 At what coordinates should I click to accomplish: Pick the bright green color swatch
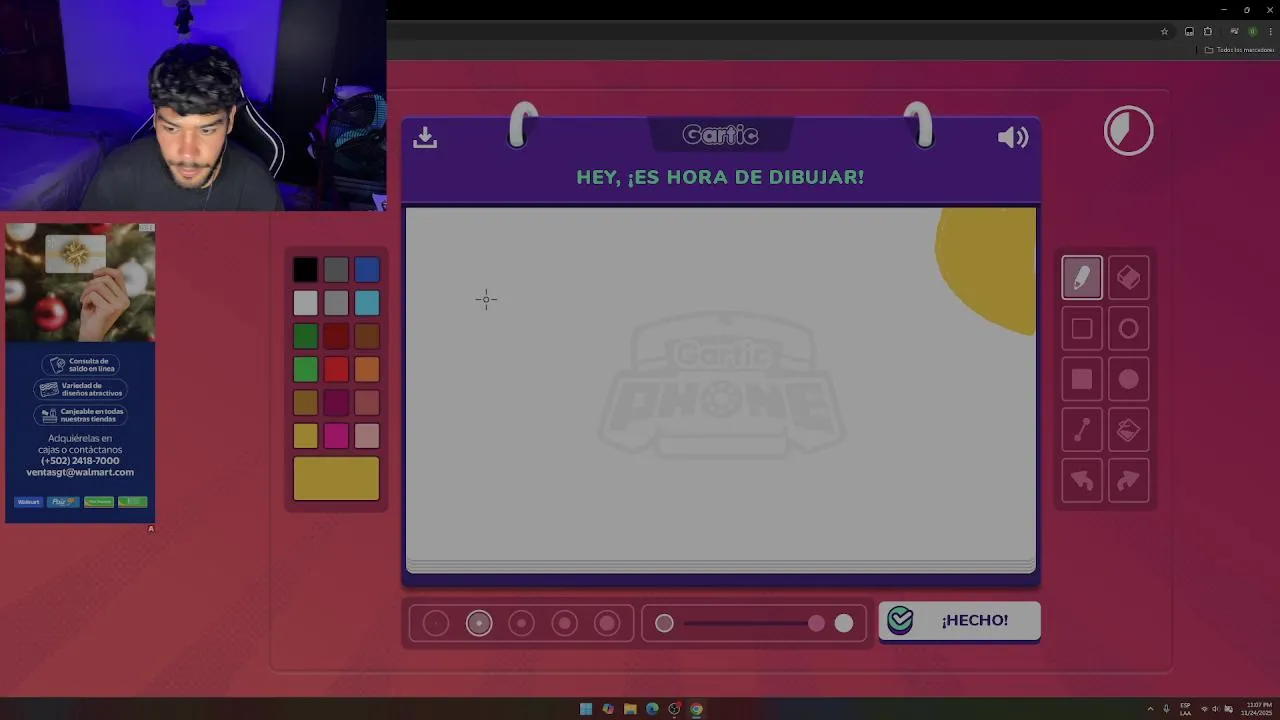(x=305, y=369)
